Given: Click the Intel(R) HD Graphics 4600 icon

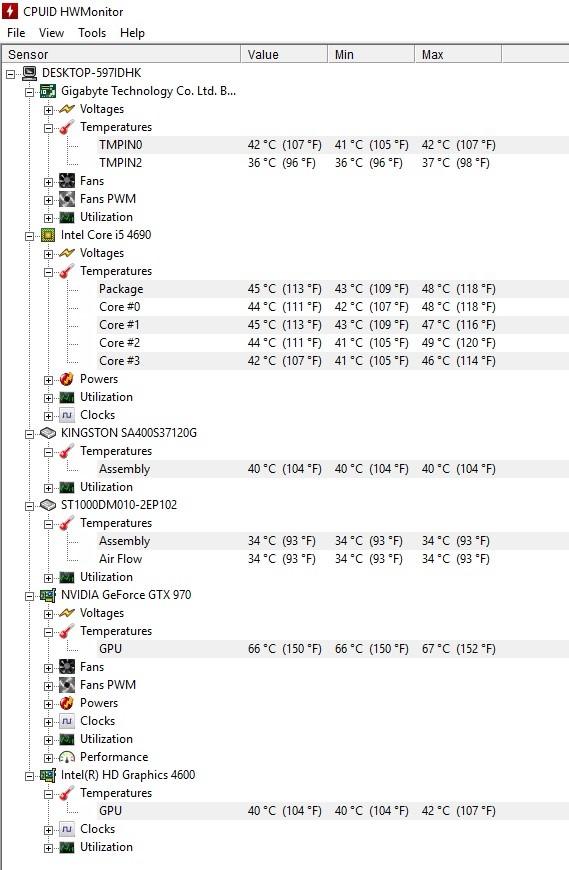Looking at the screenshot, I should tap(48, 775).
